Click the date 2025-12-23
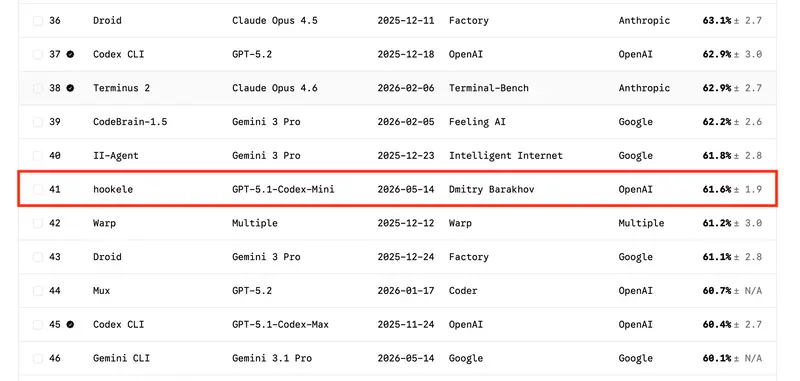 406,156
